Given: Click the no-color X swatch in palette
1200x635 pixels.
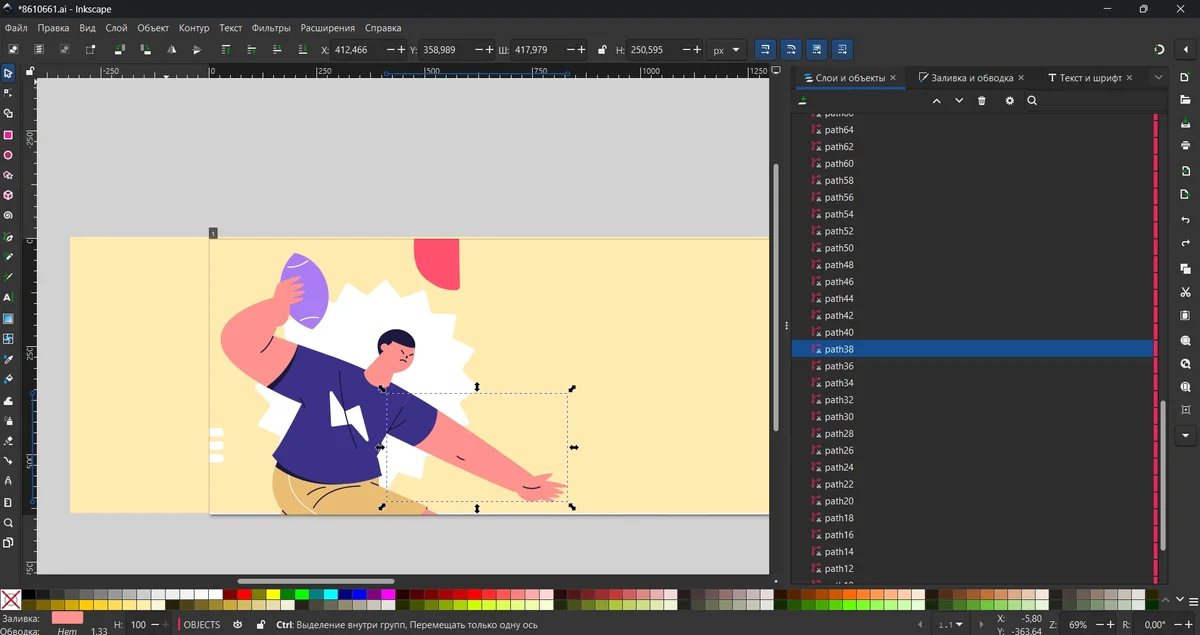Looking at the screenshot, I should (x=10, y=600).
